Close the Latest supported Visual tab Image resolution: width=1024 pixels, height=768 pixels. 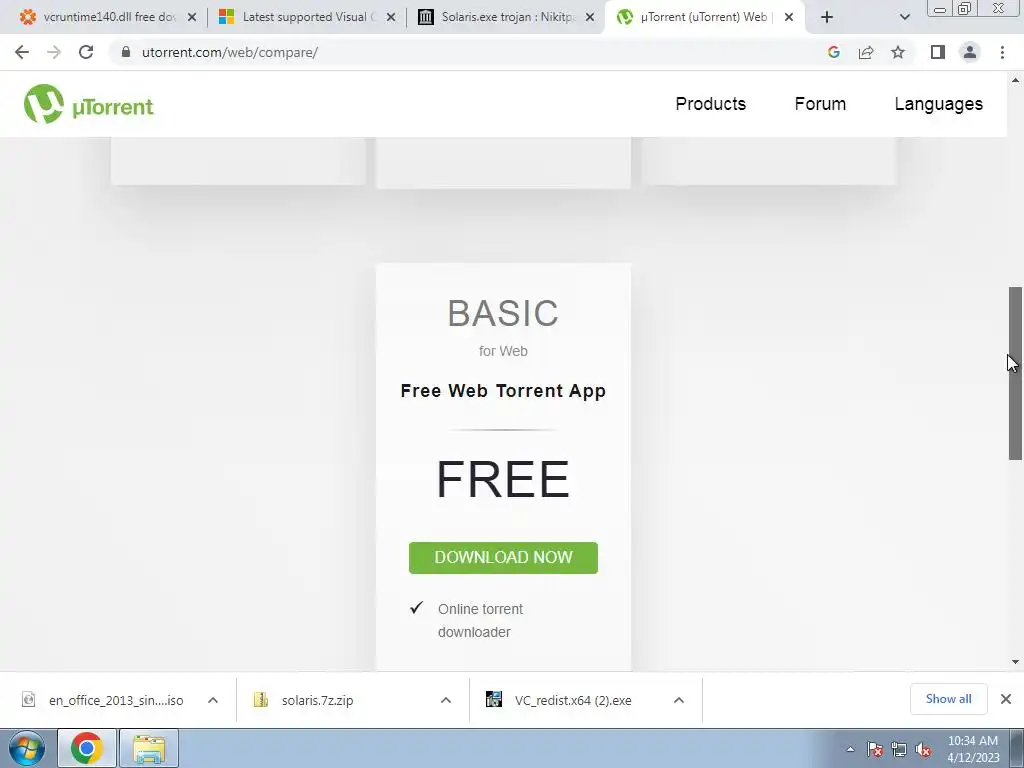click(x=391, y=17)
